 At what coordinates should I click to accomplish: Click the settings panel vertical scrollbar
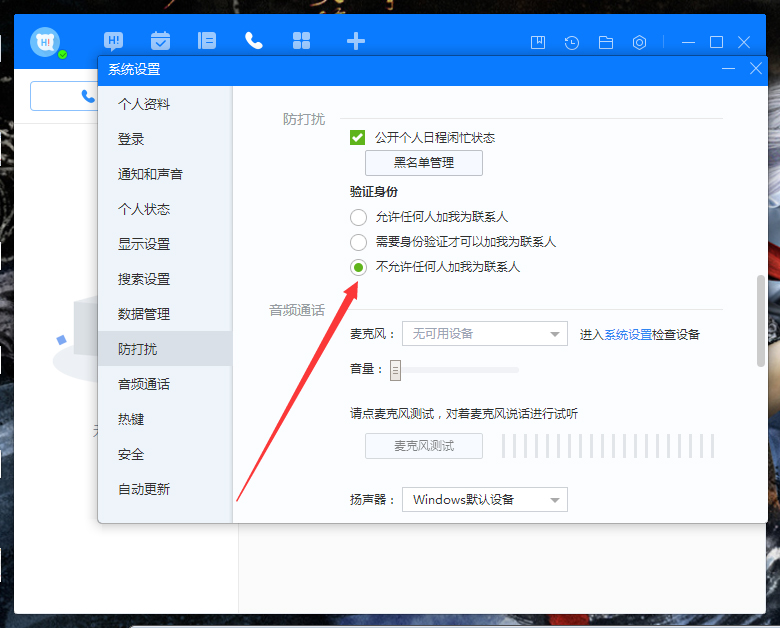(761, 320)
